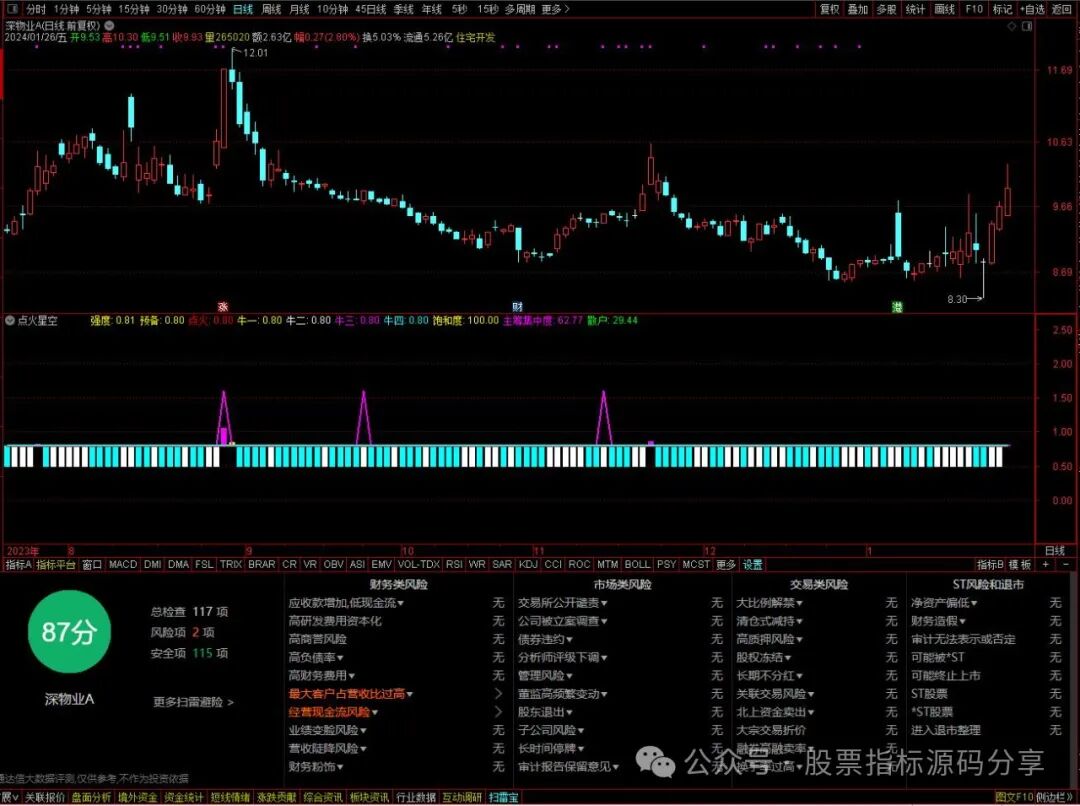
Task: Click 指标B on the indicator bar
Action: 990,564
